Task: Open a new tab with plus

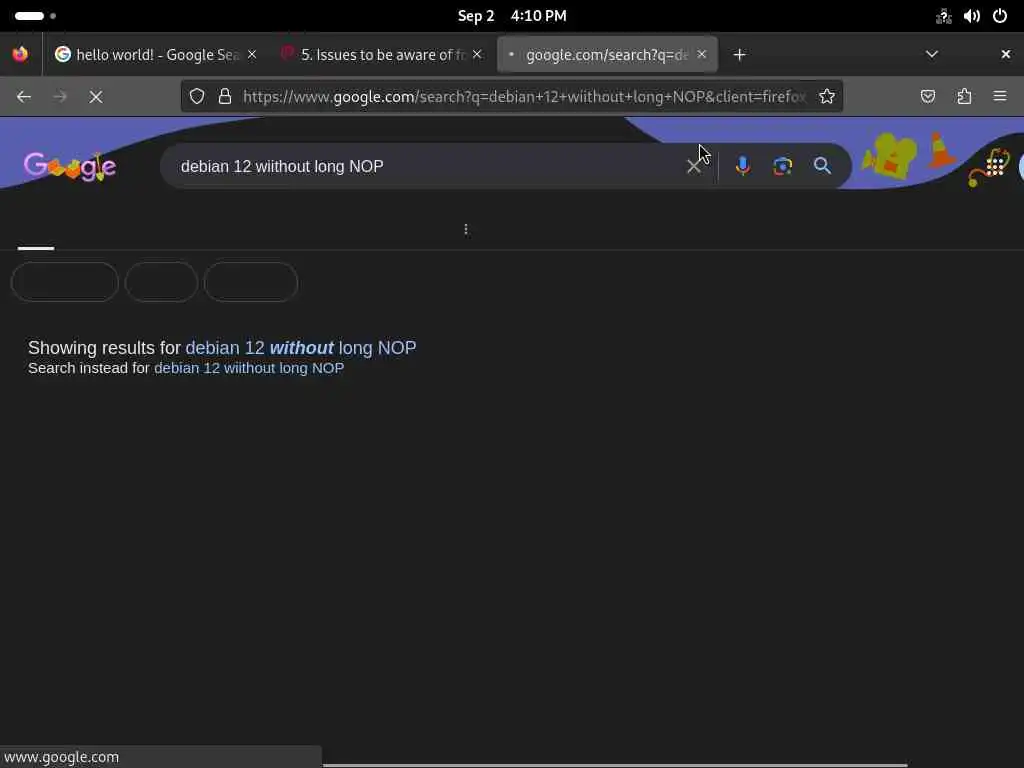Action: tap(739, 55)
